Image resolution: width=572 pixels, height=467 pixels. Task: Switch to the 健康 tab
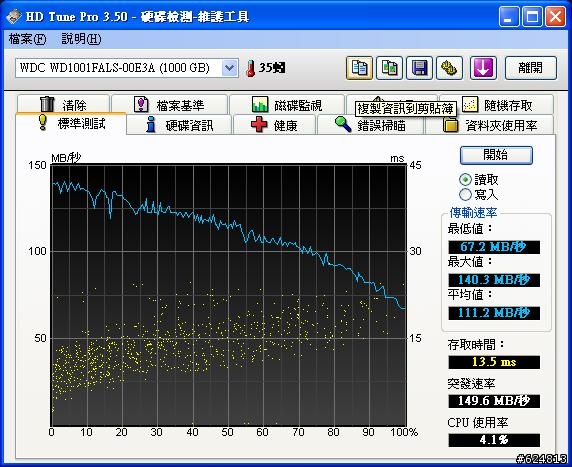[x=275, y=125]
